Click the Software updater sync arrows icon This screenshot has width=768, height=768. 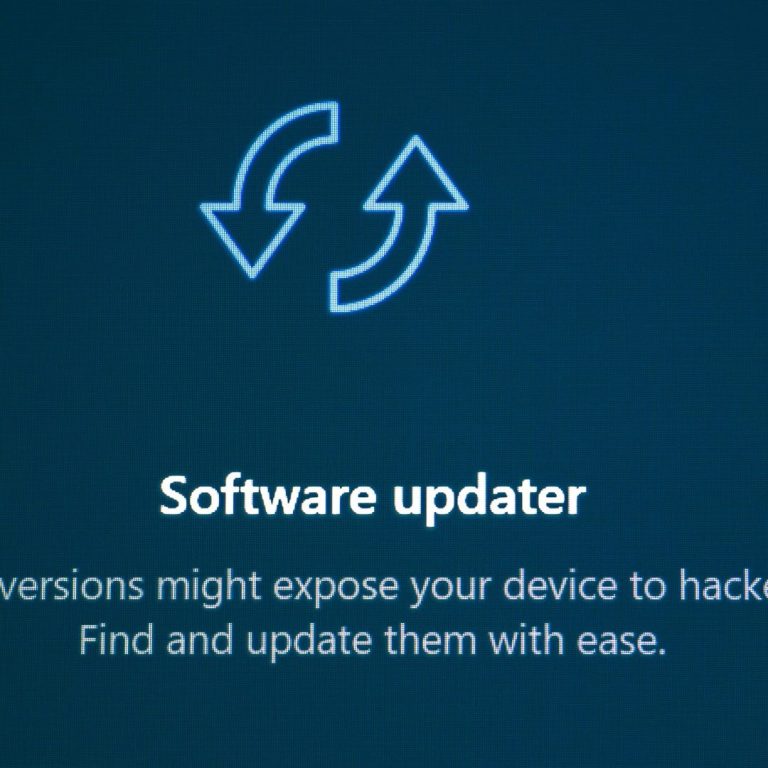[335, 207]
